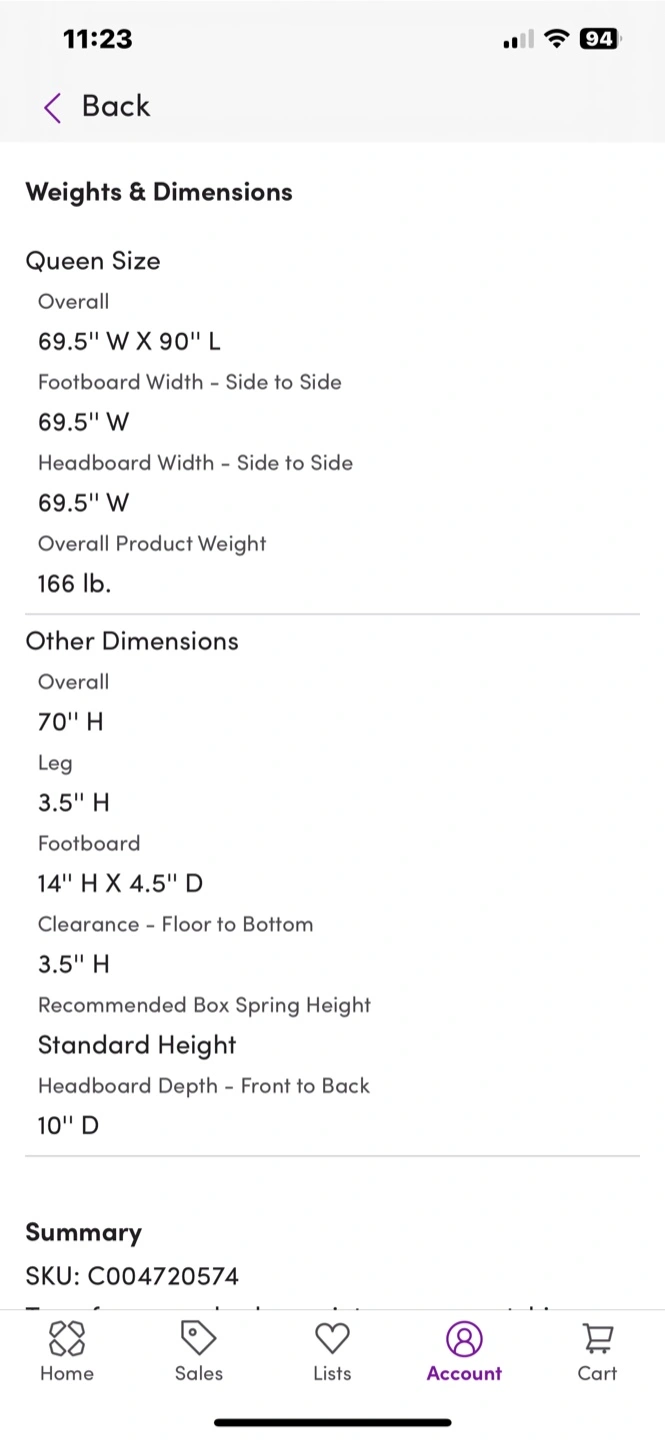Viewport: 665px width, 1440px height.
Task: Tap the Queen Size section title
Action: pyautogui.click(x=93, y=261)
